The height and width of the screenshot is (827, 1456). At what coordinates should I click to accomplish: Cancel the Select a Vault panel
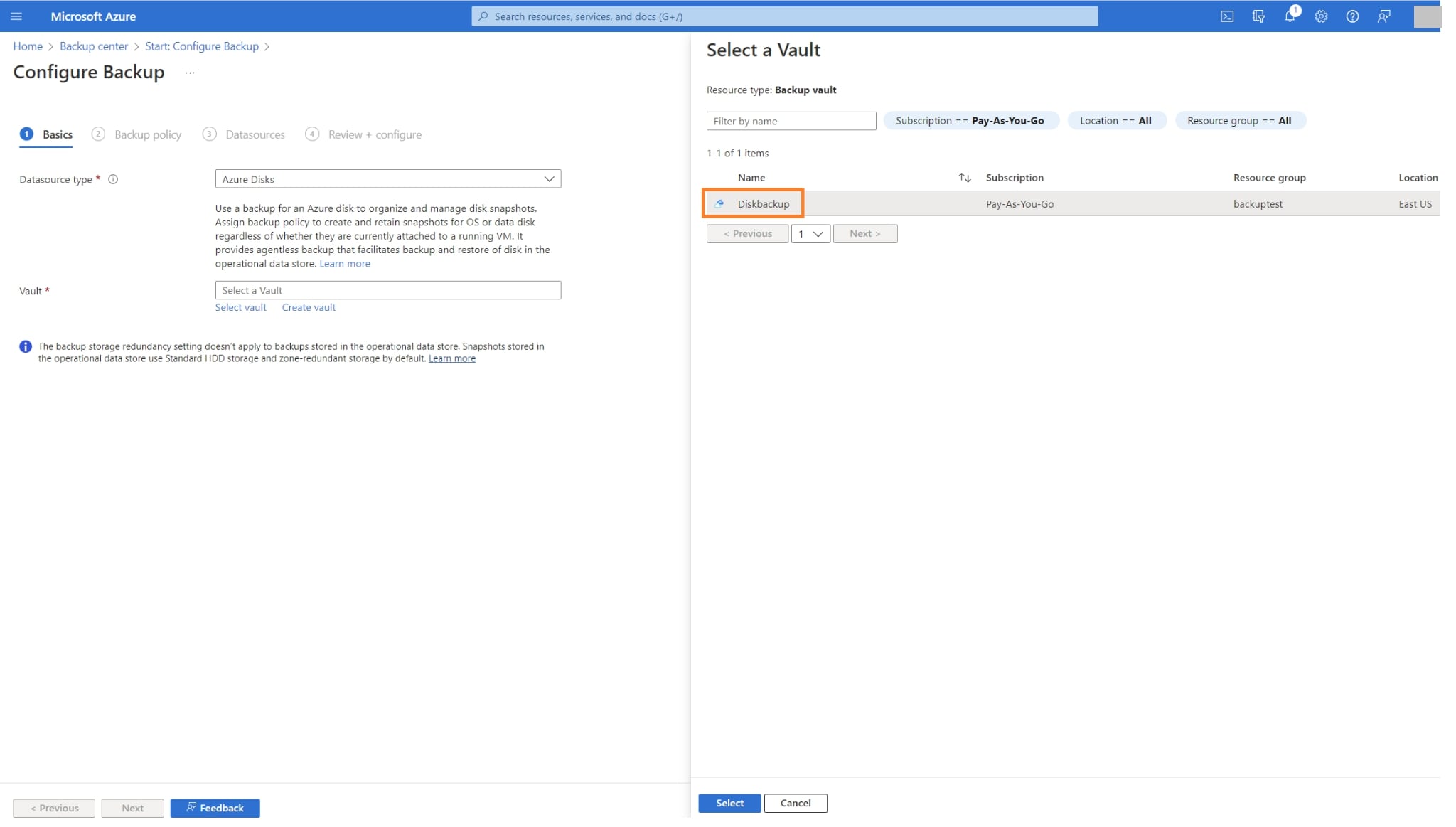pos(796,804)
